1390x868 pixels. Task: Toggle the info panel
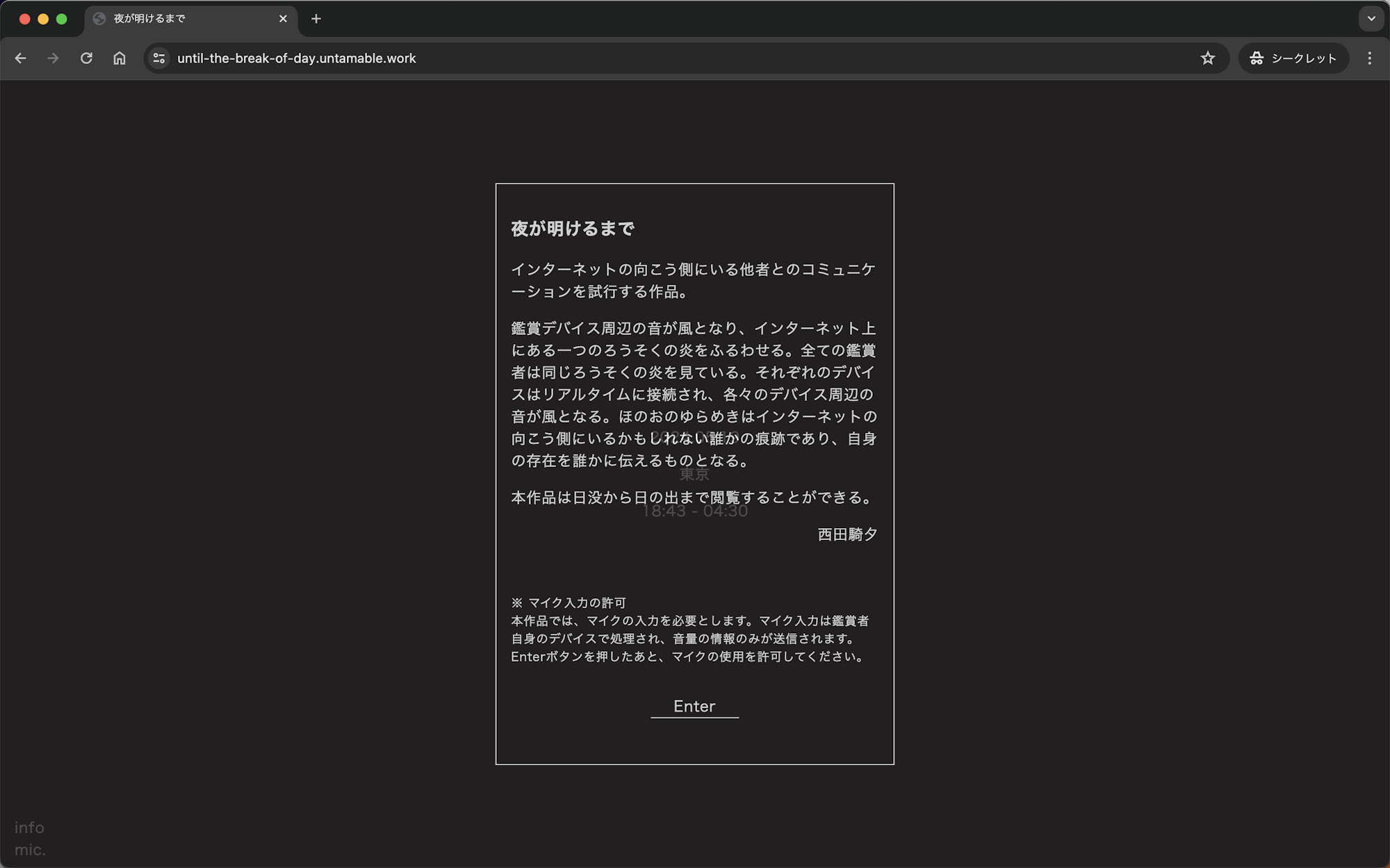[29, 828]
